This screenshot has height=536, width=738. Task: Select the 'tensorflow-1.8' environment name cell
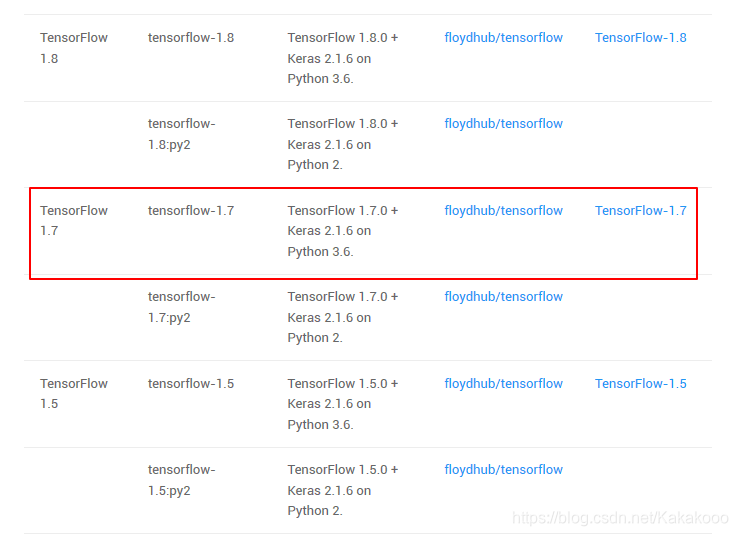[x=191, y=38]
